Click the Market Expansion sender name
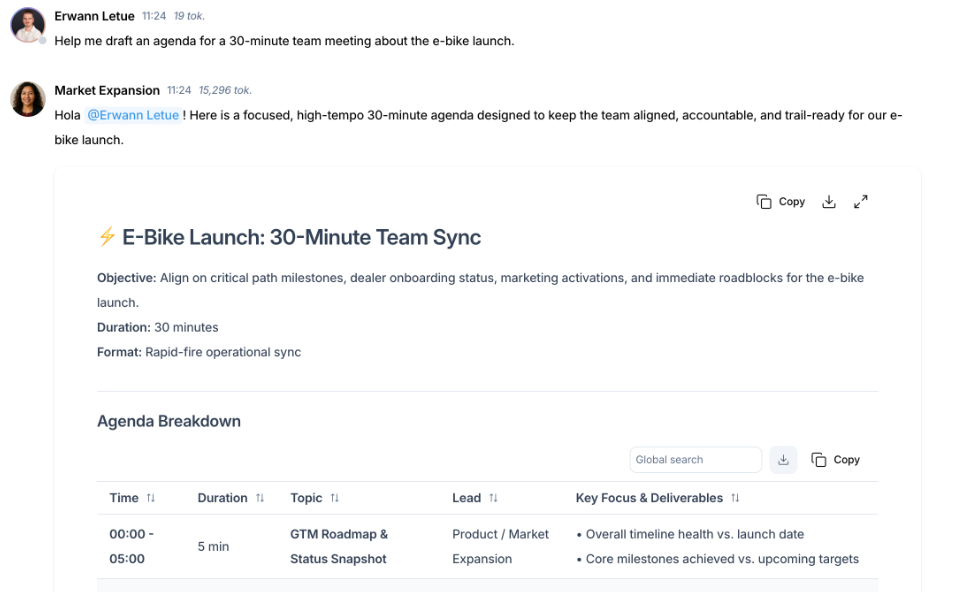Viewport: 960px width, 592px height. click(107, 91)
